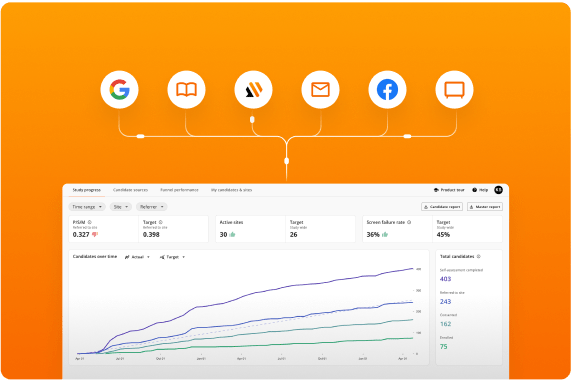Click the Master report button
The width and height of the screenshot is (571, 380).
coord(485,207)
